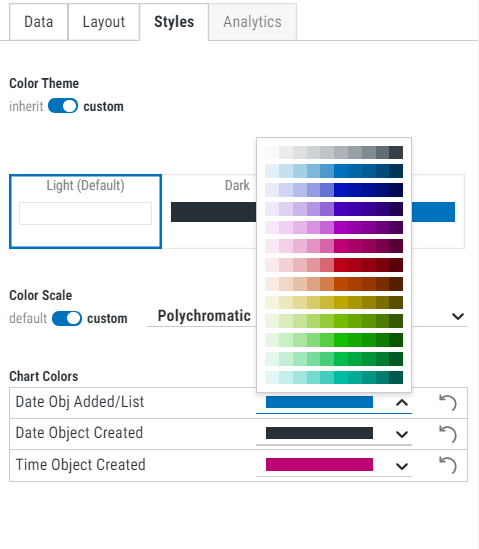The height and width of the screenshot is (549, 479).
Task: Select the Dark theme
Action: [x=210, y=211]
